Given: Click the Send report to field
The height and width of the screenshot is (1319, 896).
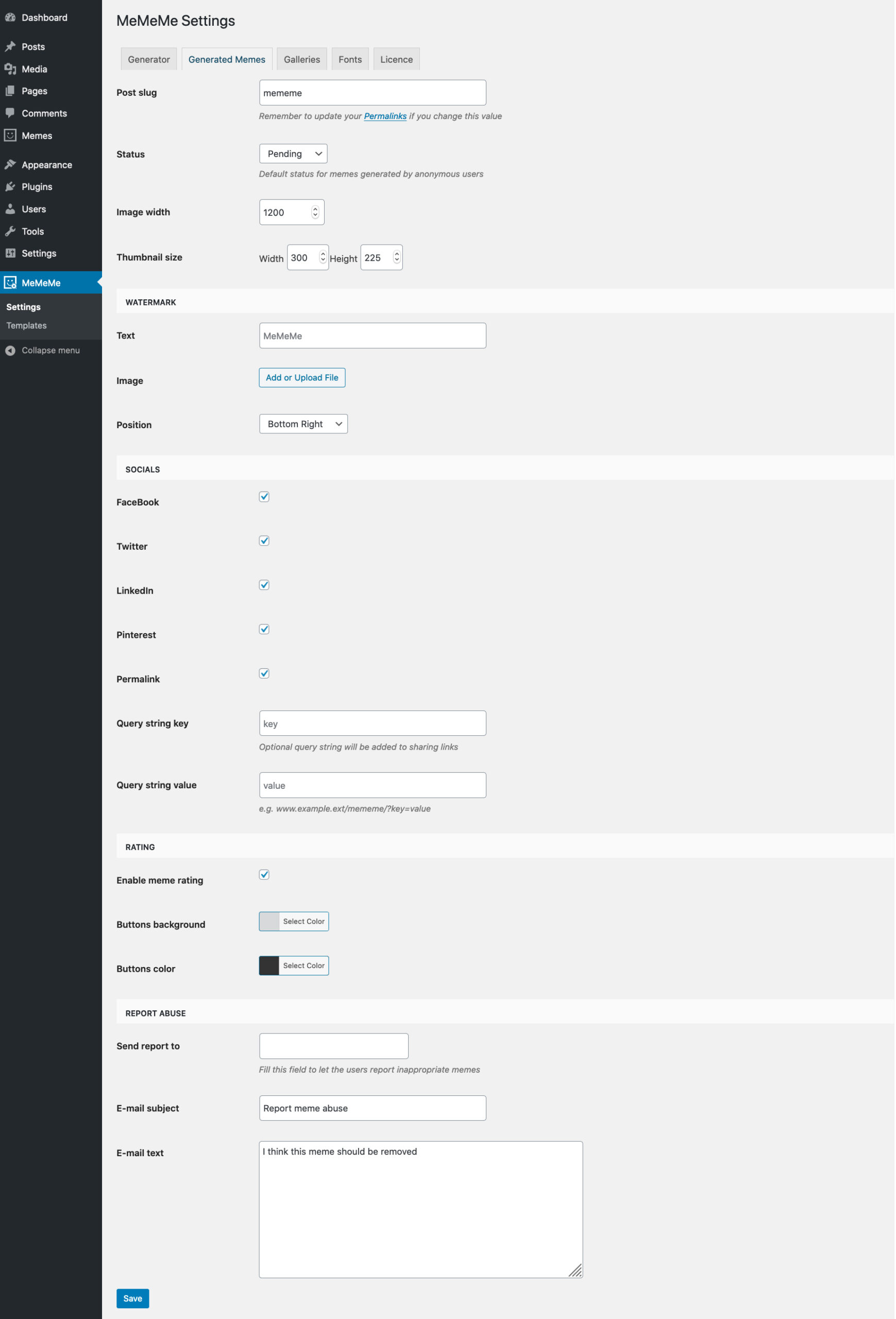Looking at the screenshot, I should pos(334,1046).
